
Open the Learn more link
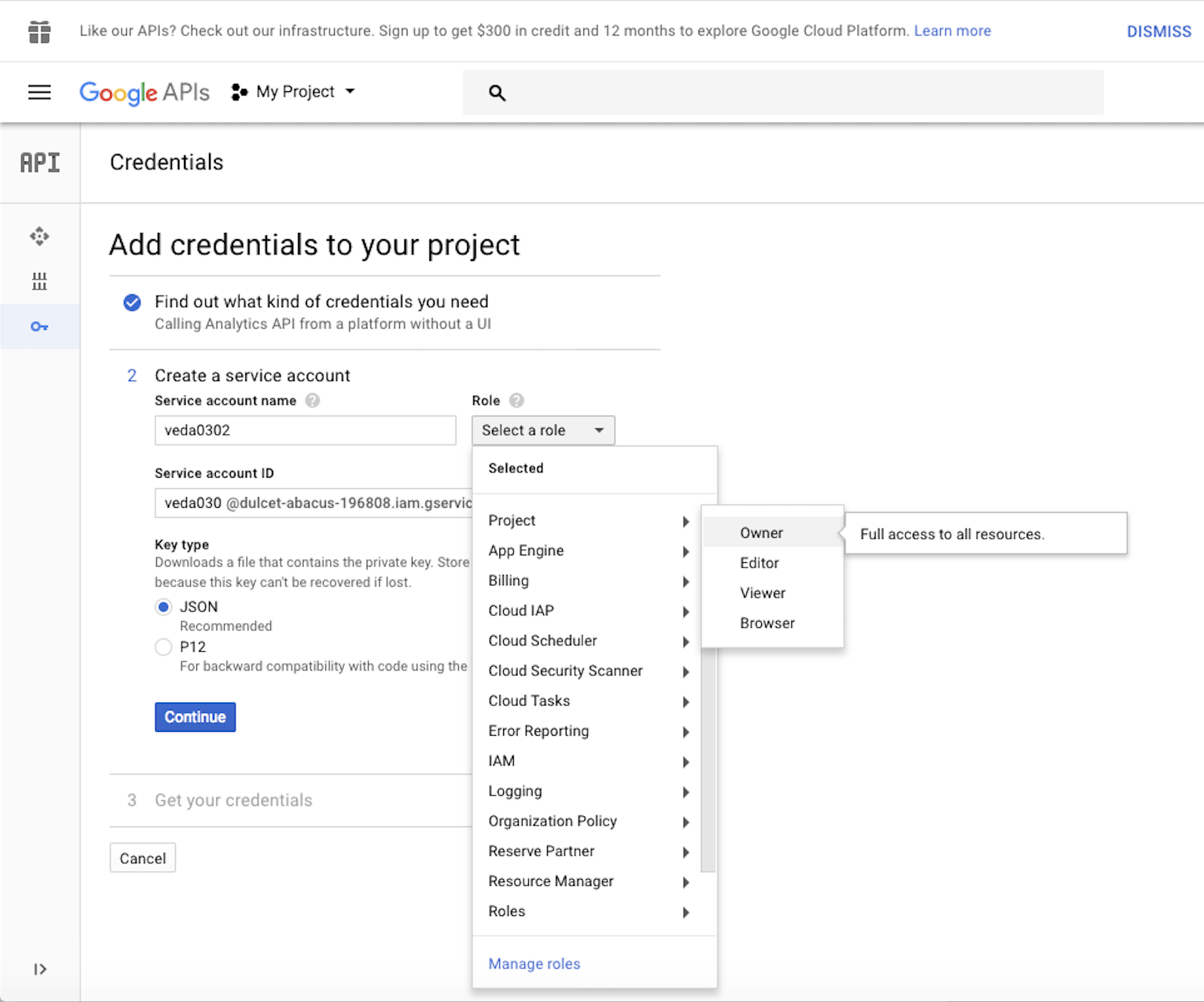953,31
